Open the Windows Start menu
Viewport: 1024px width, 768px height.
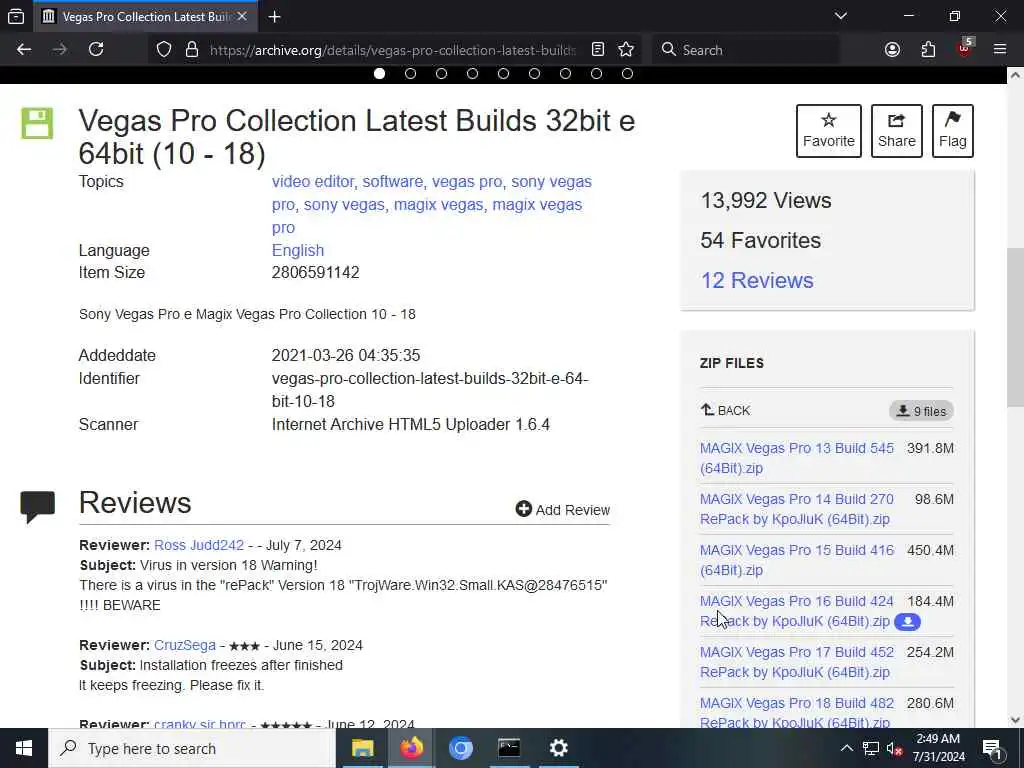(24, 748)
